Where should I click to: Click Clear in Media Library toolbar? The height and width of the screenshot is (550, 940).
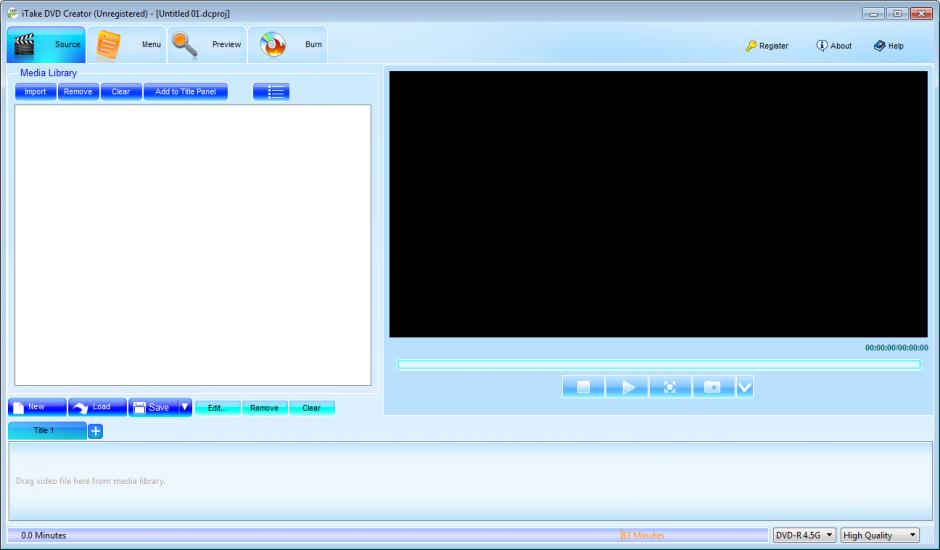click(x=121, y=92)
